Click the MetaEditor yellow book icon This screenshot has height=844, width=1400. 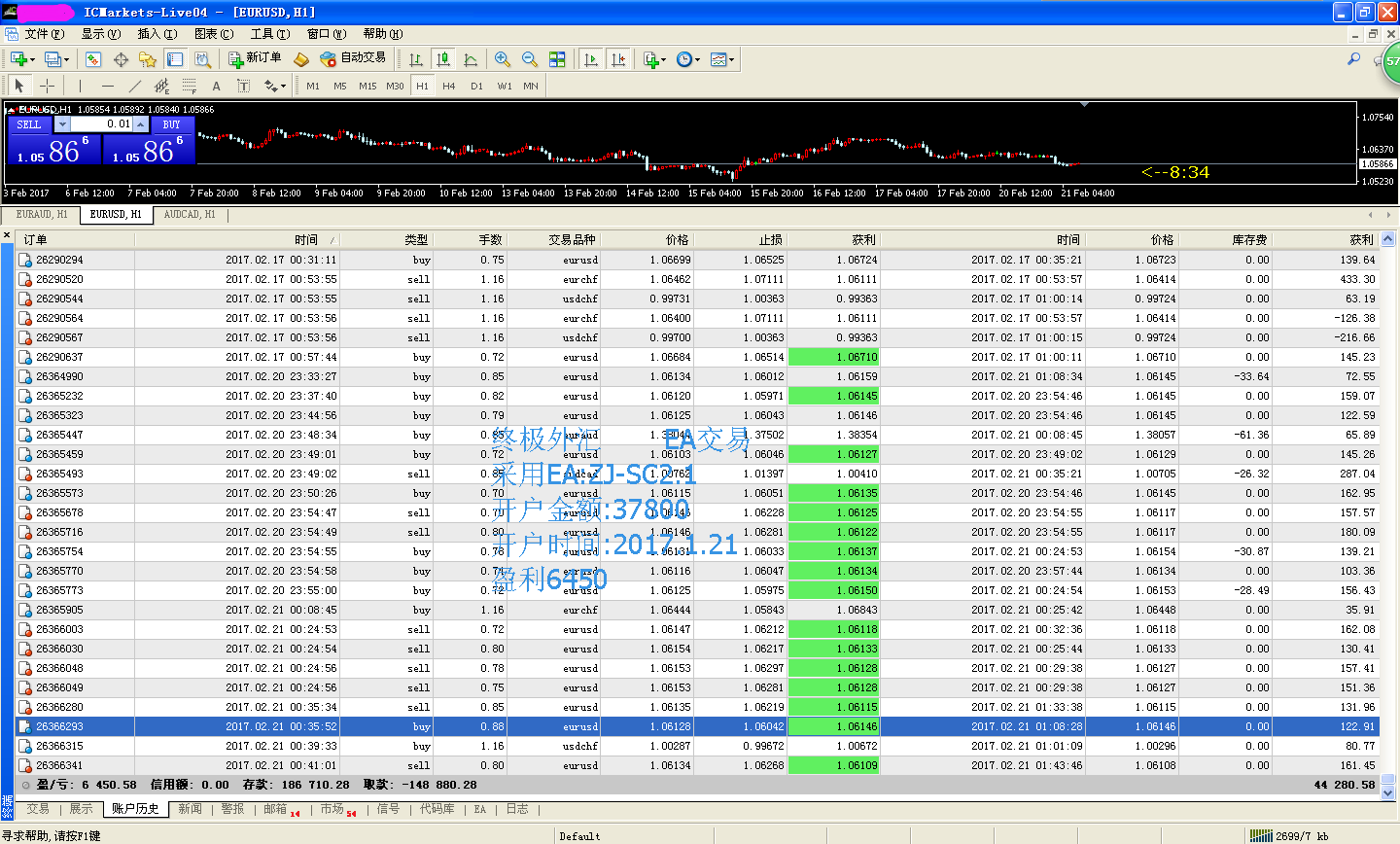301,59
